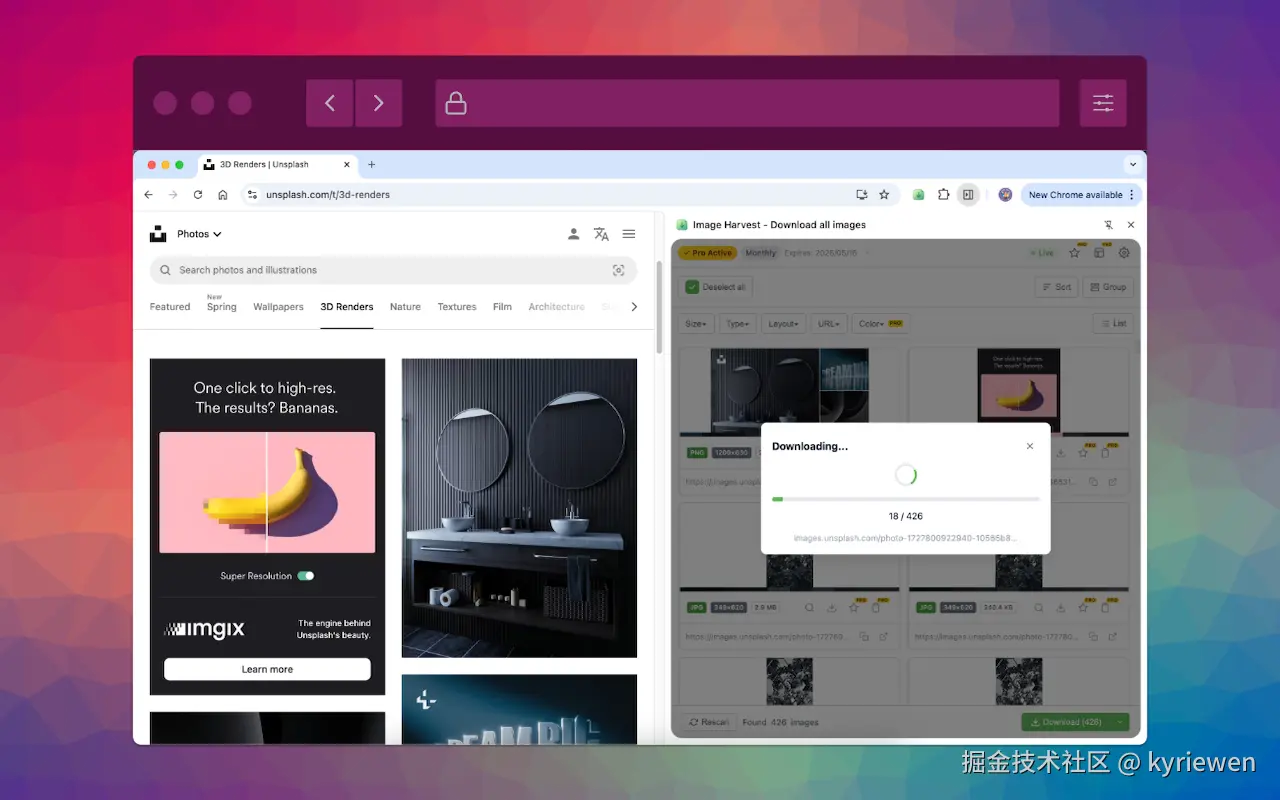The image size is (1280, 800).
Task: Click the Learn more button
Action: [x=267, y=669]
